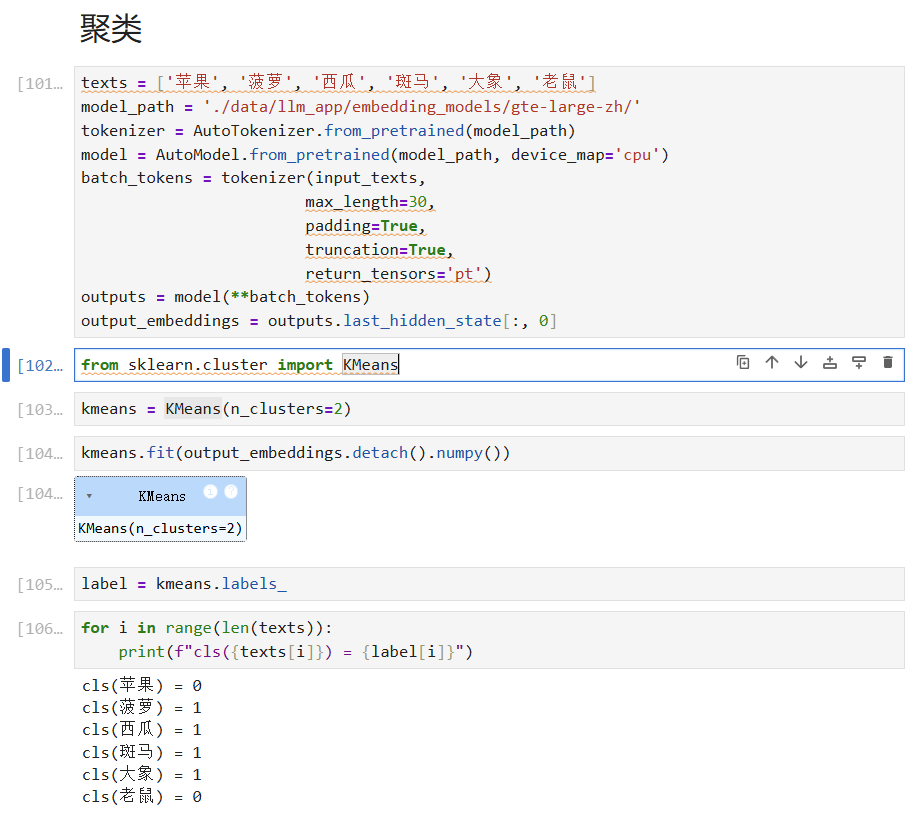Viewport: 915px width, 814px height.
Task: Select the 聚类 heading cell
Action: pyautogui.click(x=111, y=29)
